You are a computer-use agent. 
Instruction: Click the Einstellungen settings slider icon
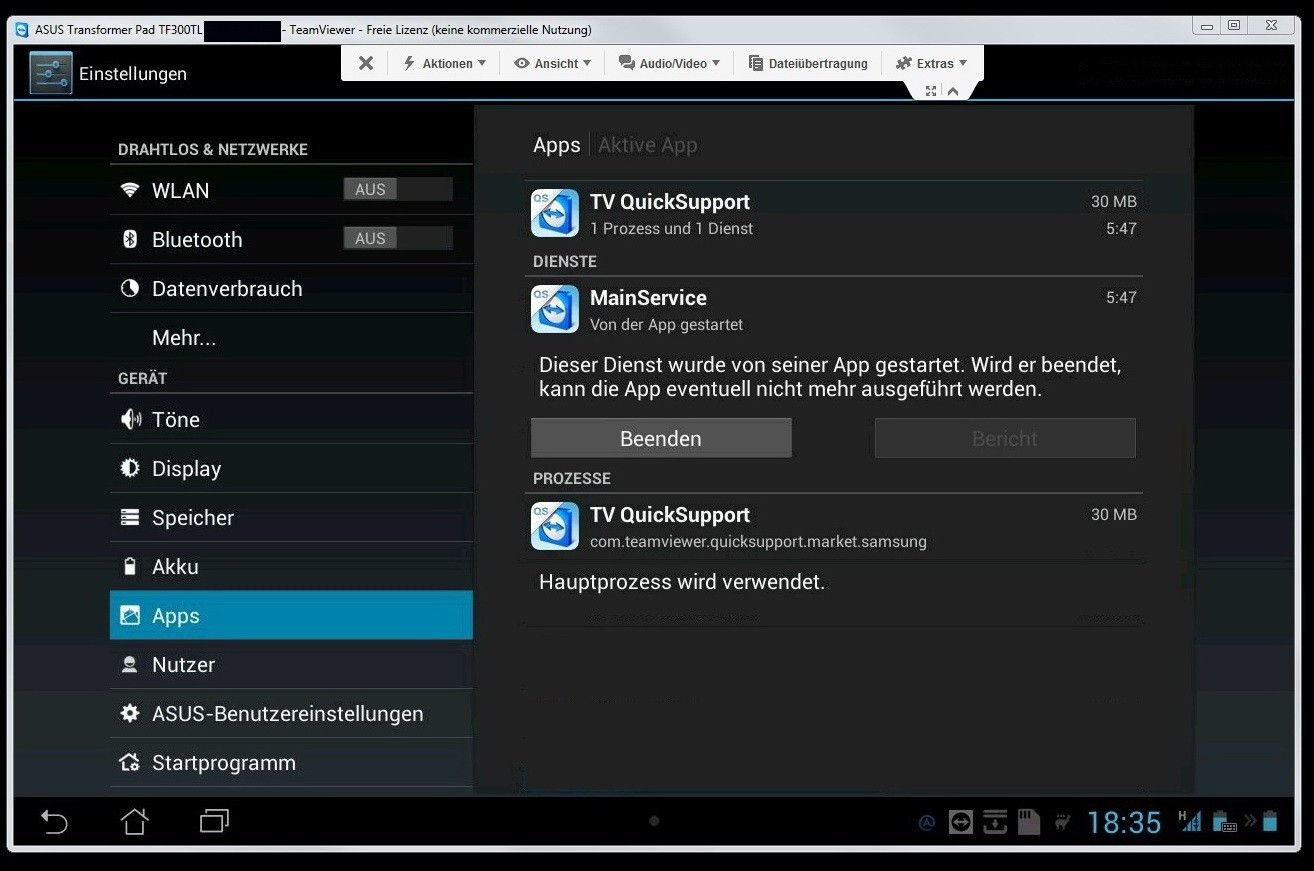[x=51, y=73]
